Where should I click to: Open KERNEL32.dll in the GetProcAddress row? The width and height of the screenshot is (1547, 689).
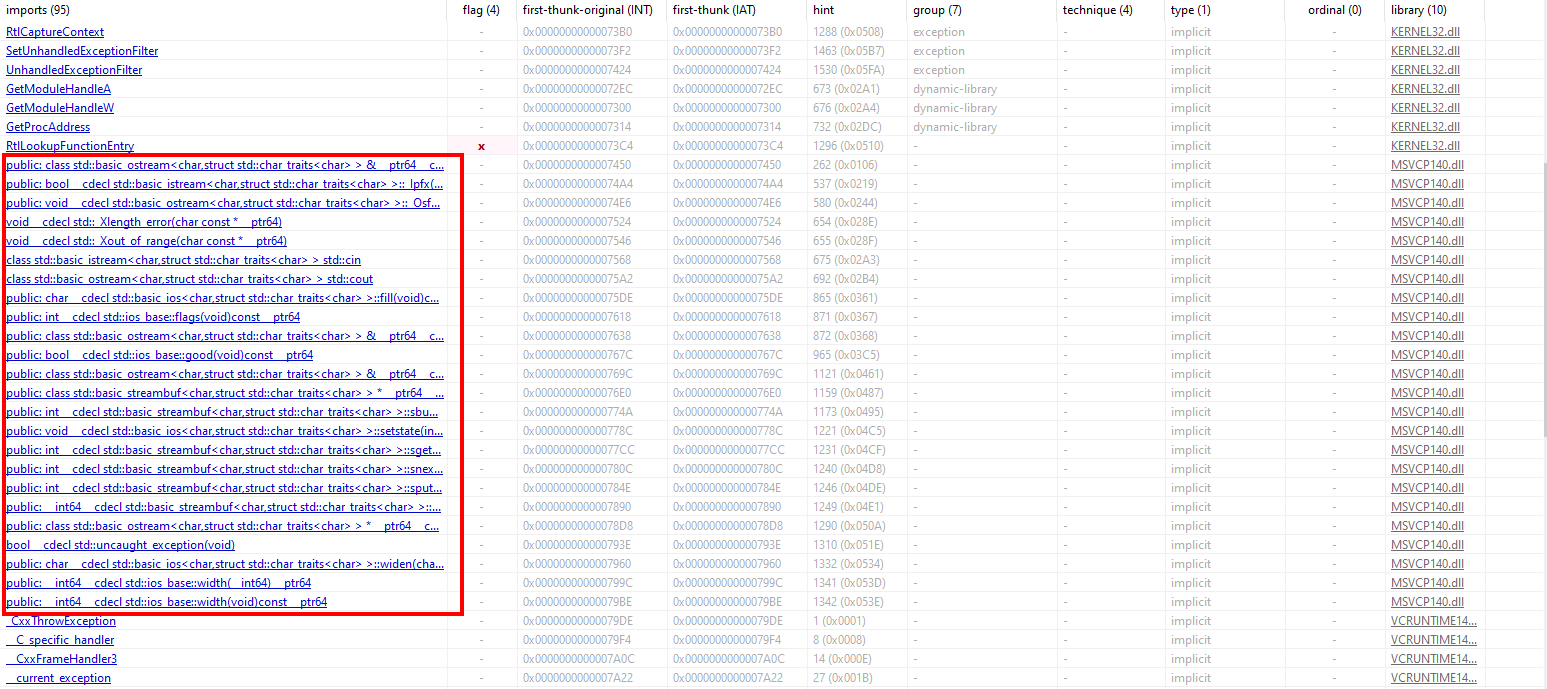[x=1425, y=127]
